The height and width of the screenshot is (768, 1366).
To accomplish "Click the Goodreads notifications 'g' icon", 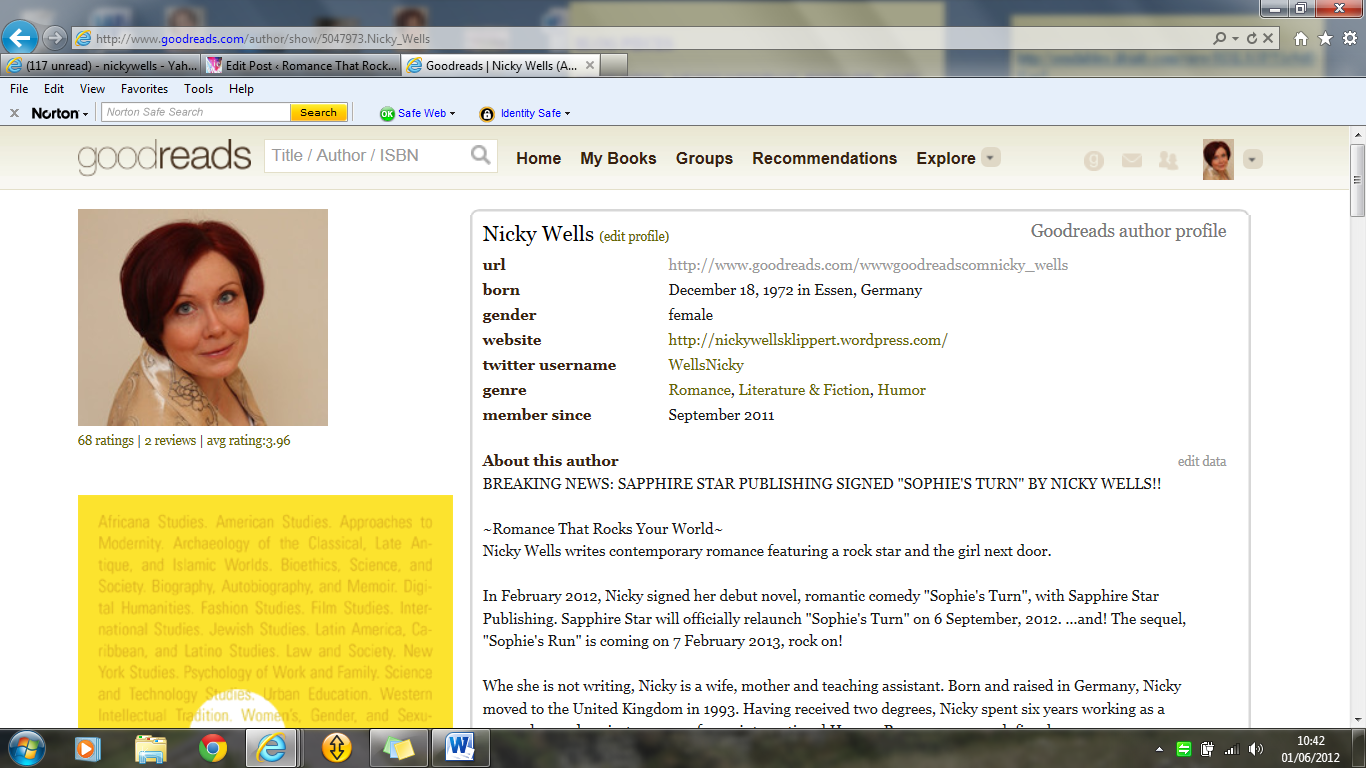I will coord(1094,160).
